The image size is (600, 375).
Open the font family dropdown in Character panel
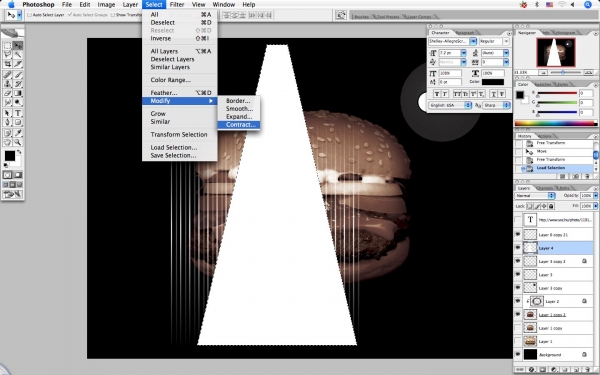click(x=473, y=41)
